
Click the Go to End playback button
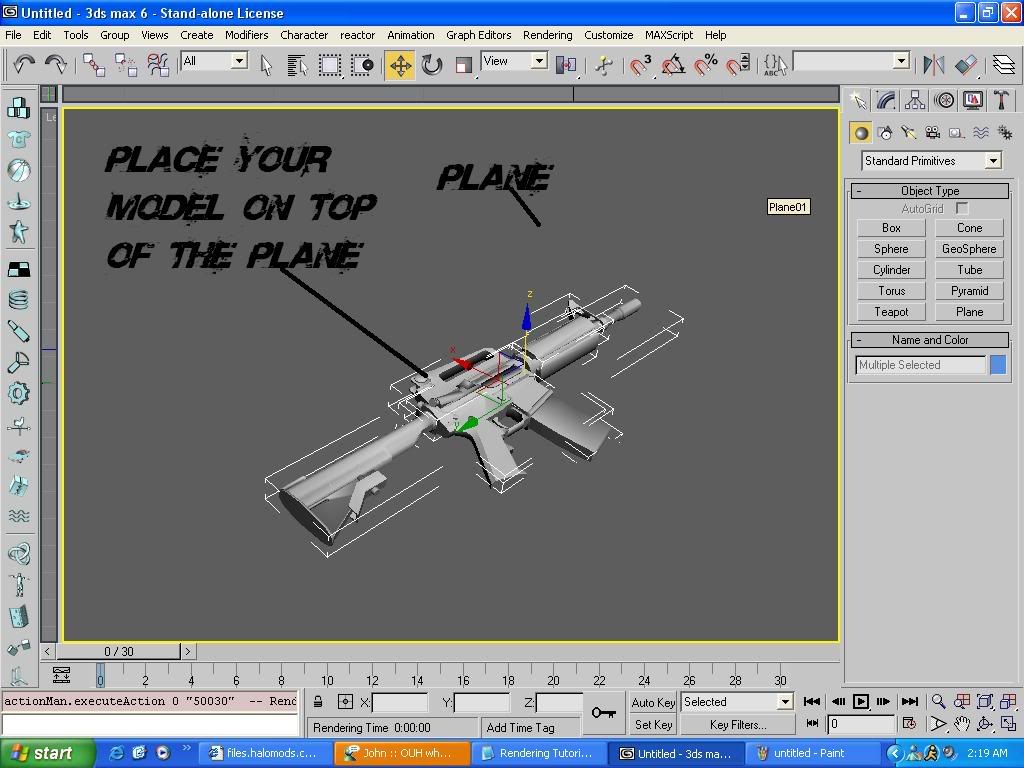(910, 702)
